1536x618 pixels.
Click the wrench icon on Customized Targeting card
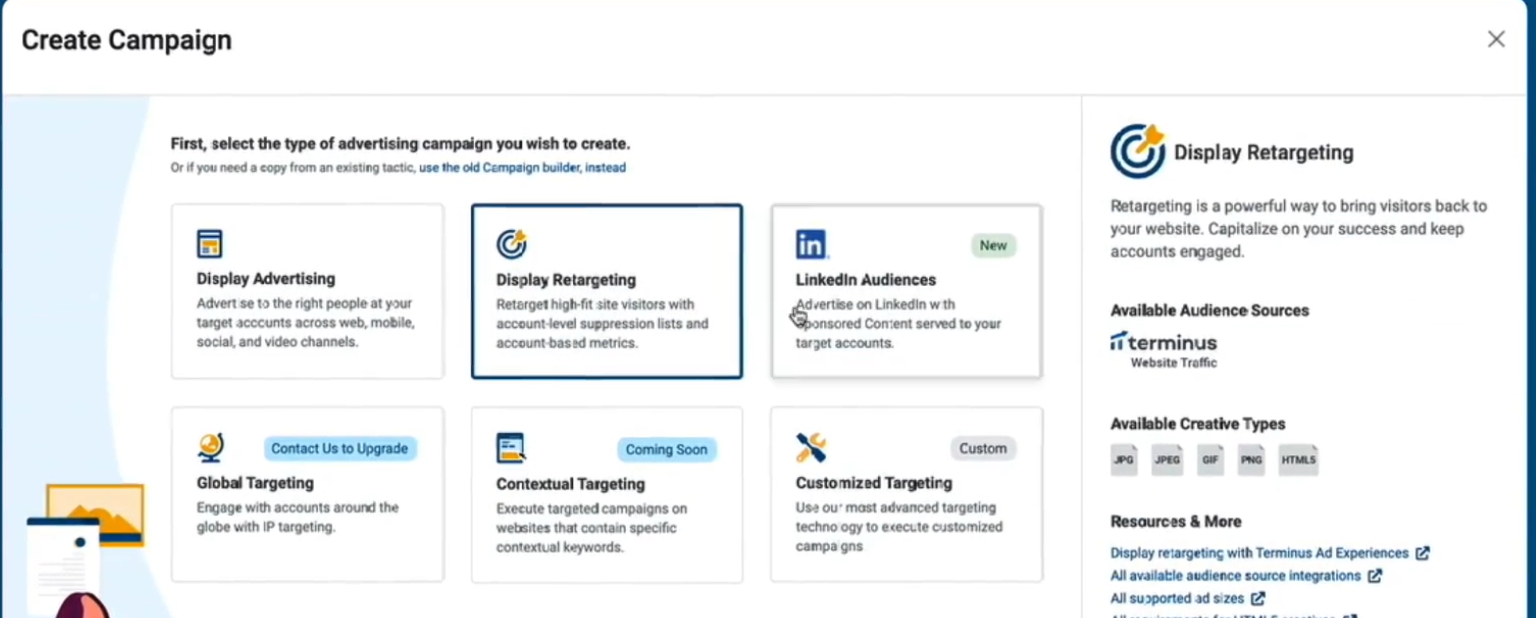tap(812, 447)
